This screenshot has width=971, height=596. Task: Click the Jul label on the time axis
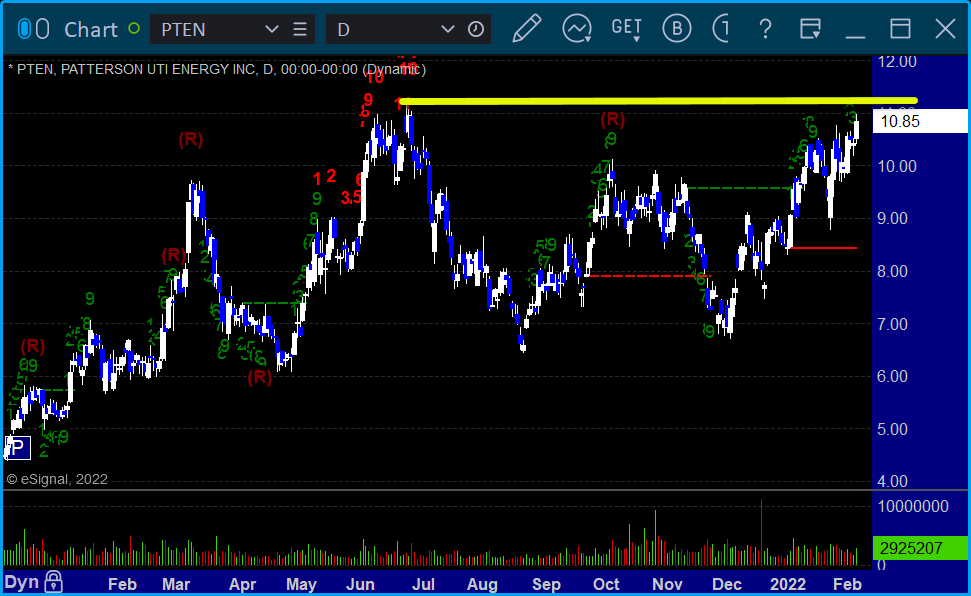click(x=424, y=584)
